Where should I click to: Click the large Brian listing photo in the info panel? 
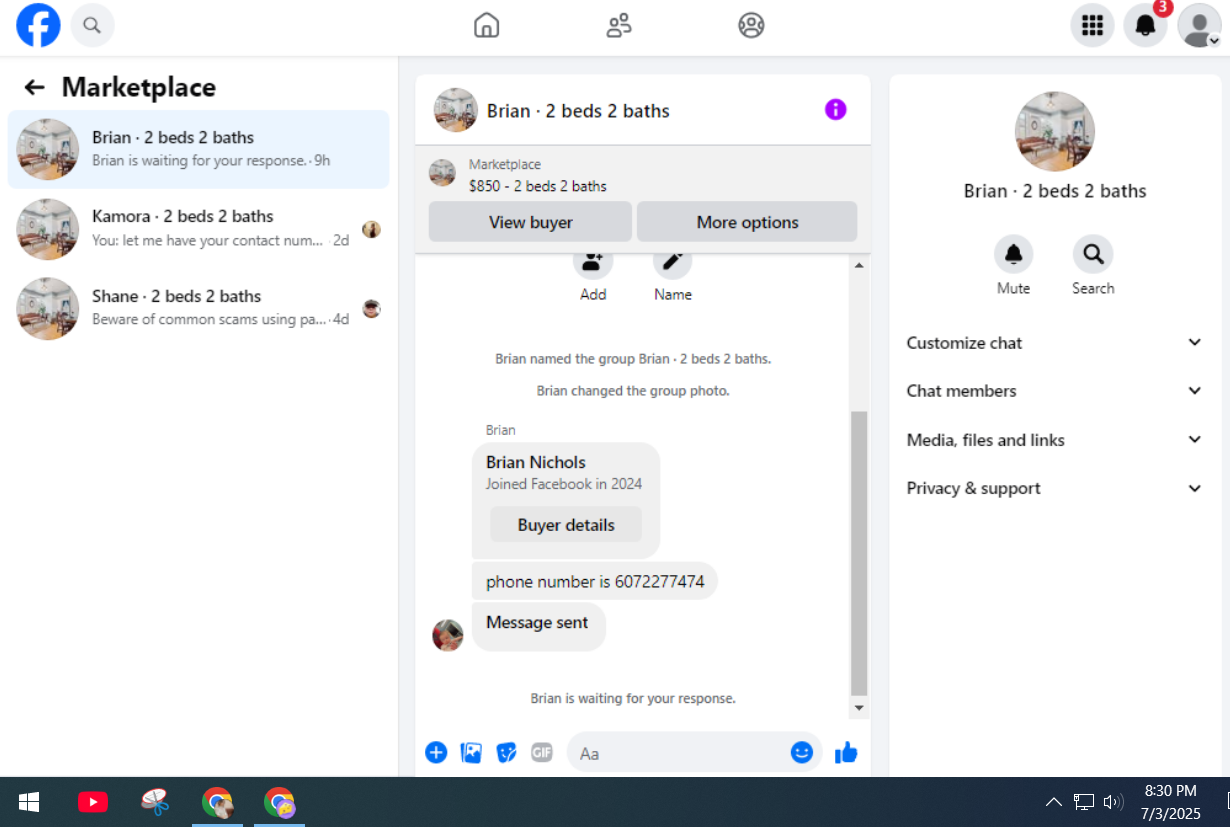[1055, 131]
